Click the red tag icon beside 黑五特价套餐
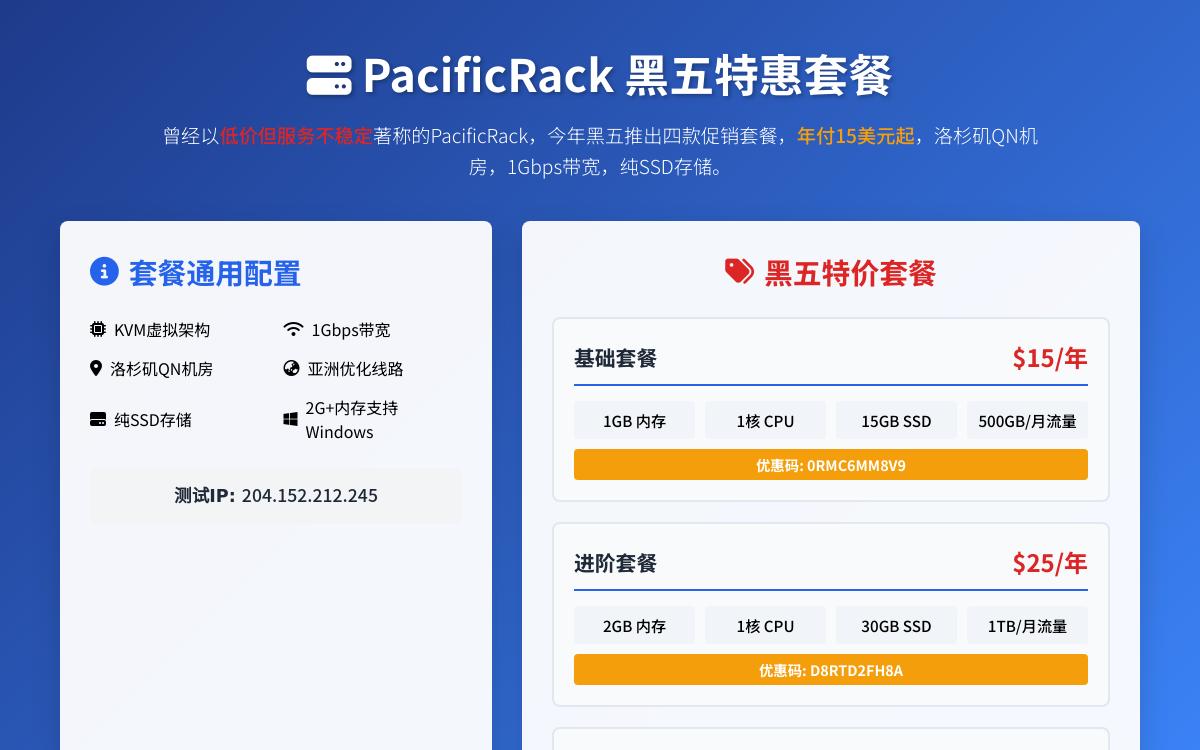The width and height of the screenshot is (1200, 750). click(738, 271)
